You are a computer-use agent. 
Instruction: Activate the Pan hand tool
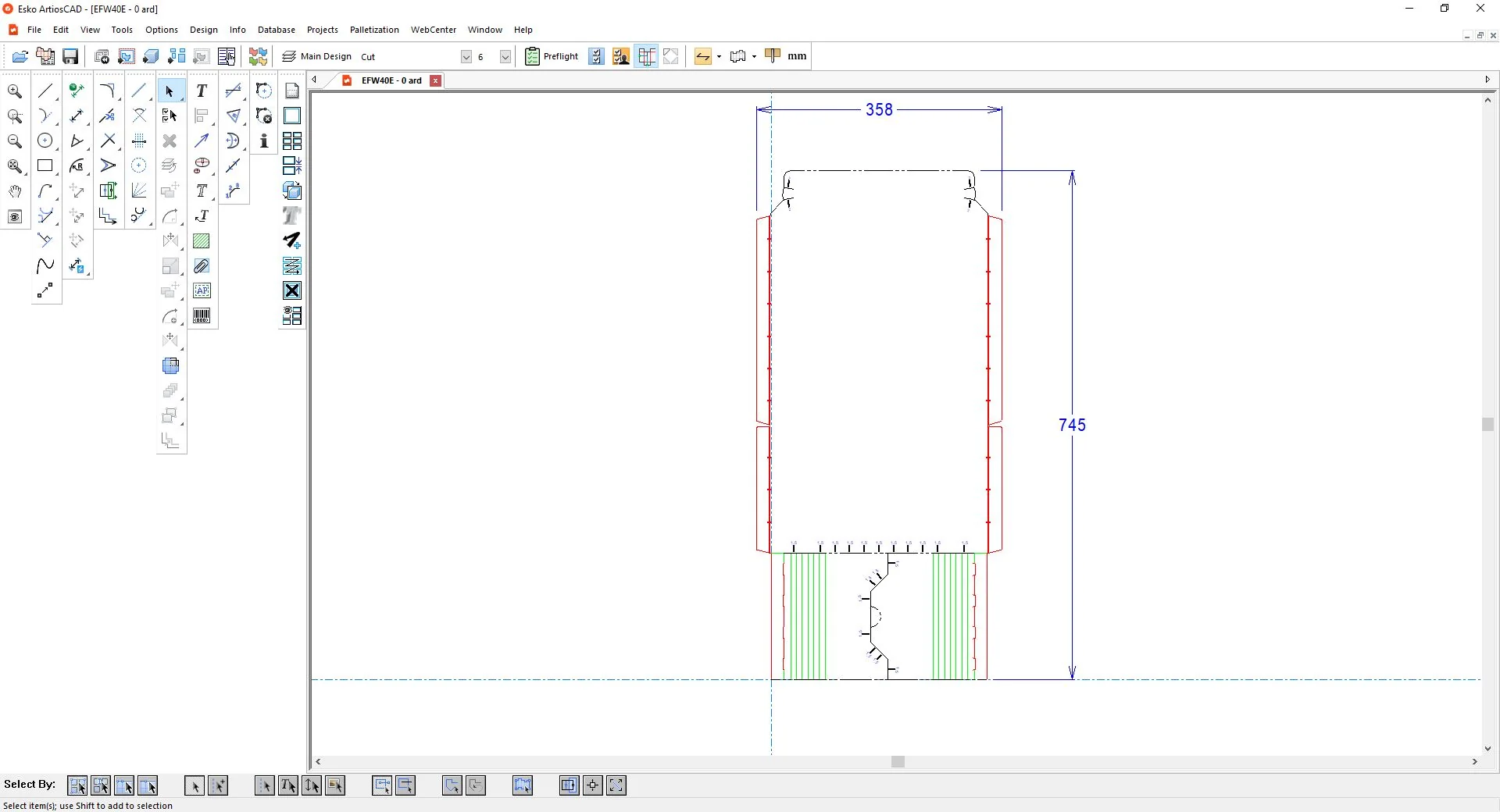click(x=15, y=191)
